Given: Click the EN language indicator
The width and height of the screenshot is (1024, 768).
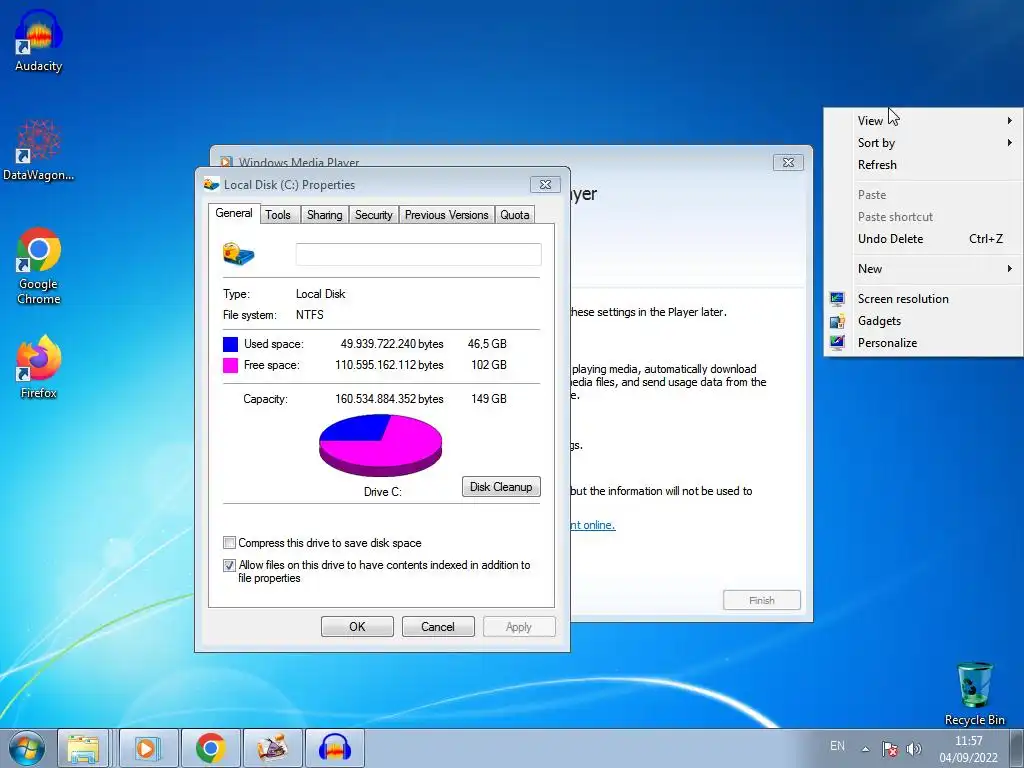Looking at the screenshot, I should coord(837,746).
